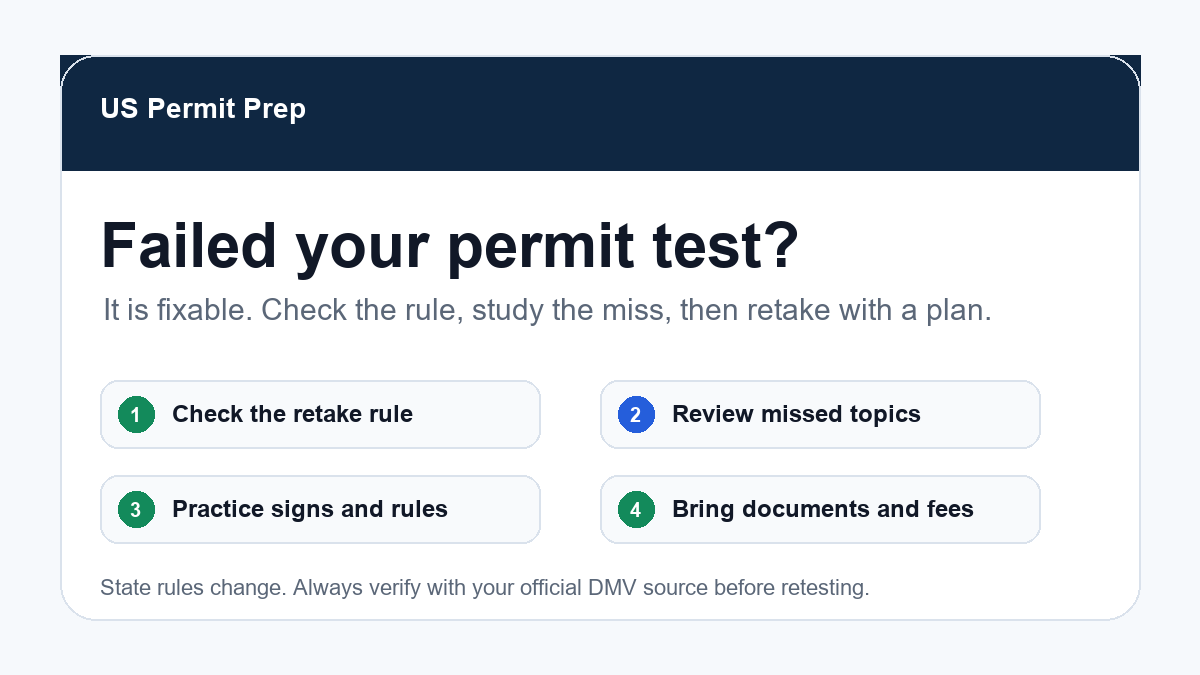
Task: Click the 'State rules change' disclaimer text
Action: pos(485,588)
